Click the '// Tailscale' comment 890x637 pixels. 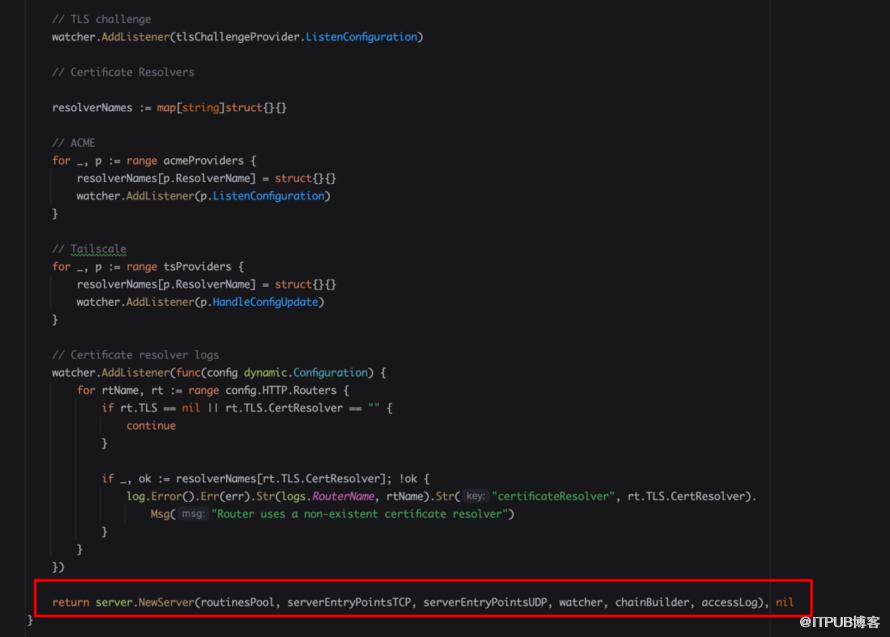coord(89,249)
